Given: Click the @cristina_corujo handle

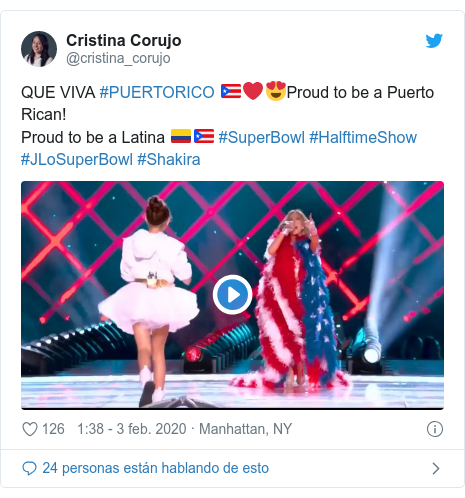Looking at the screenshot, I should tap(118, 58).
